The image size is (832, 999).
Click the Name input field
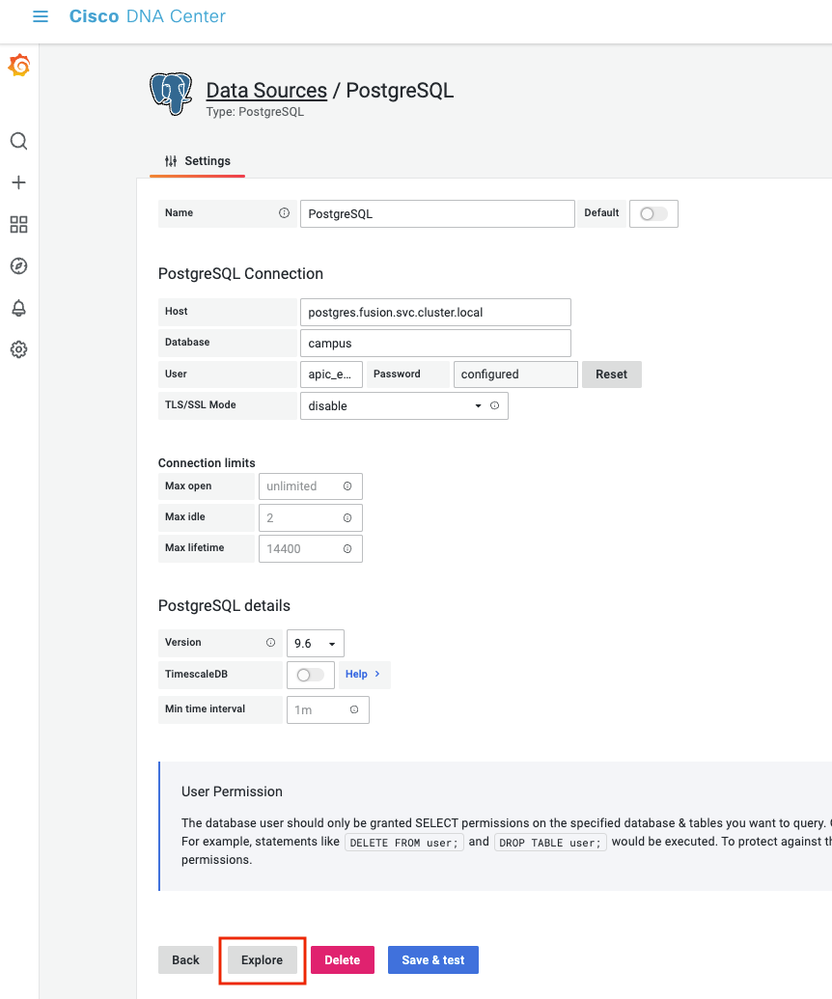pyautogui.click(x=437, y=214)
